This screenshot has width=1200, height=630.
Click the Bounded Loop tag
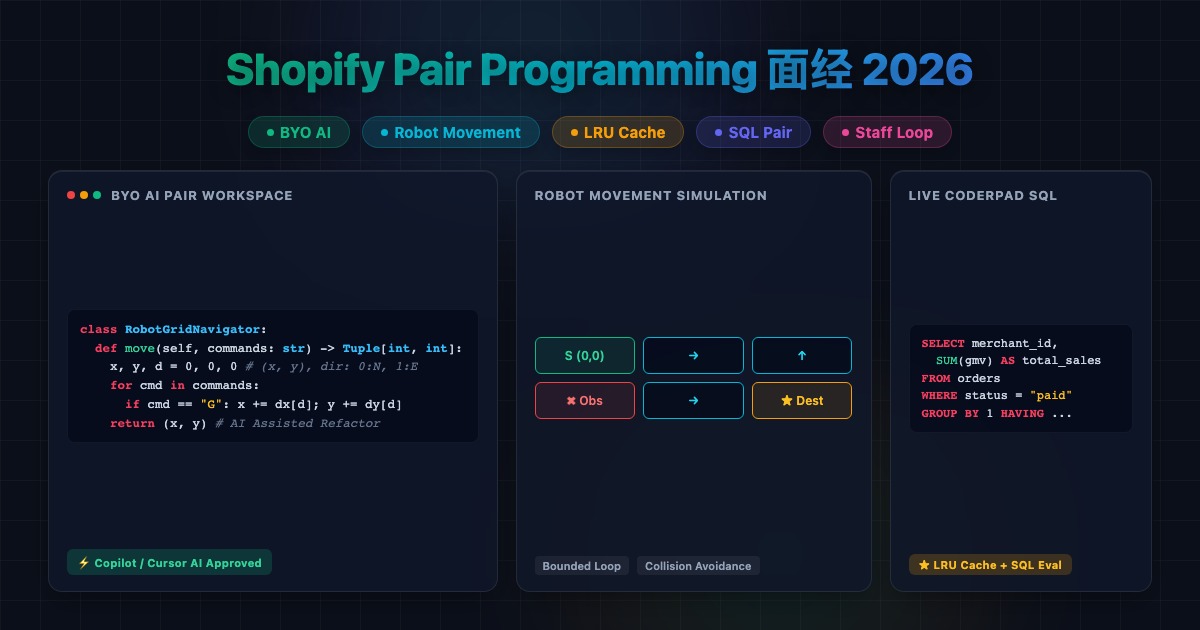click(x=582, y=566)
